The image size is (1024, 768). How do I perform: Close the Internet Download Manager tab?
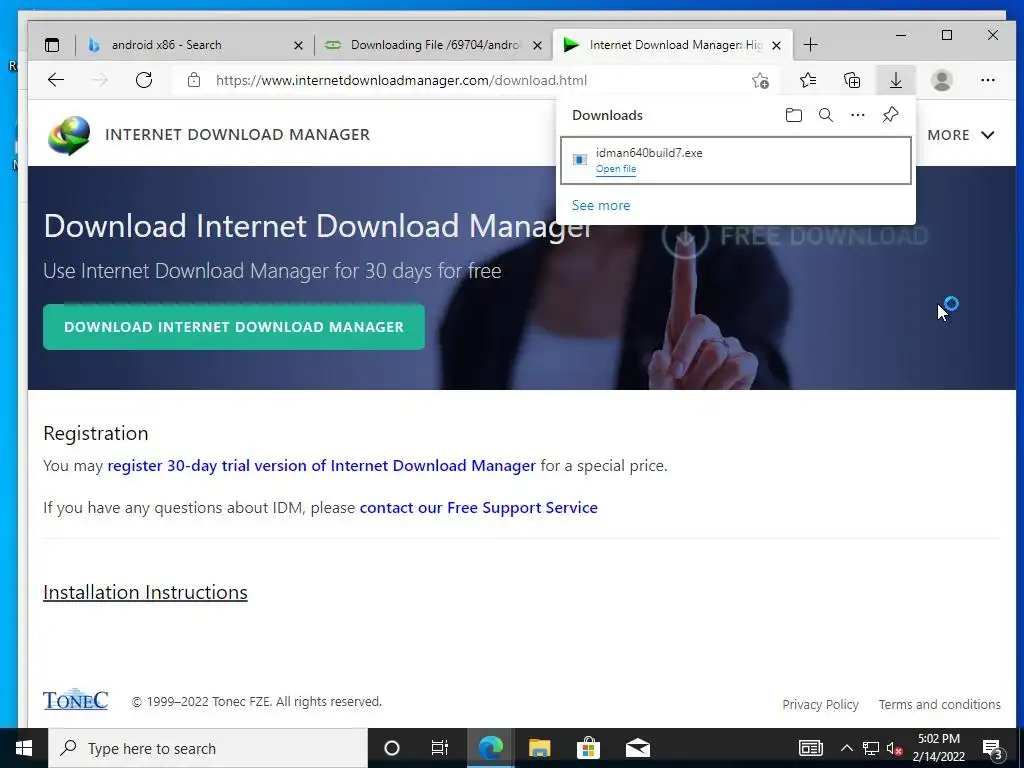pyautogui.click(x=776, y=45)
